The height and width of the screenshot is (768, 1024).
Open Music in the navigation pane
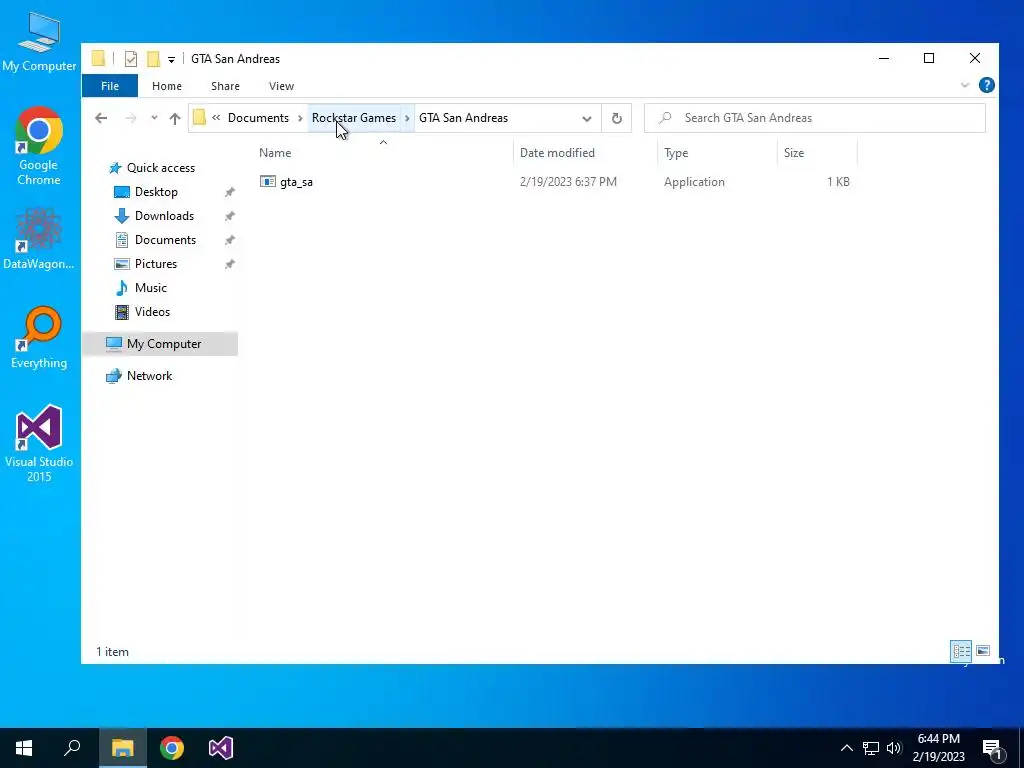151,288
